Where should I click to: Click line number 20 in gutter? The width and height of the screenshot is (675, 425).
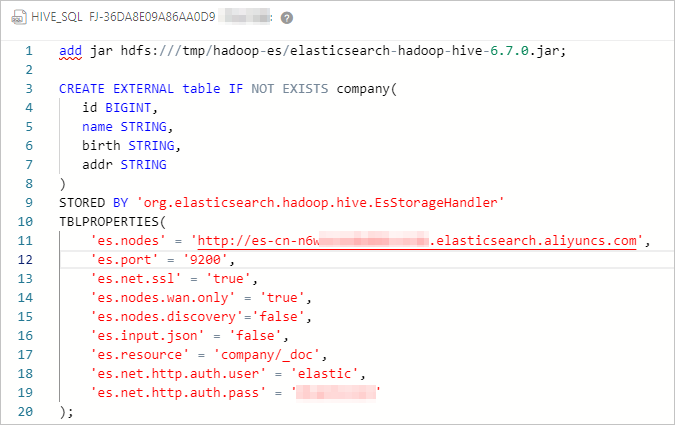click(x=25, y=412)
